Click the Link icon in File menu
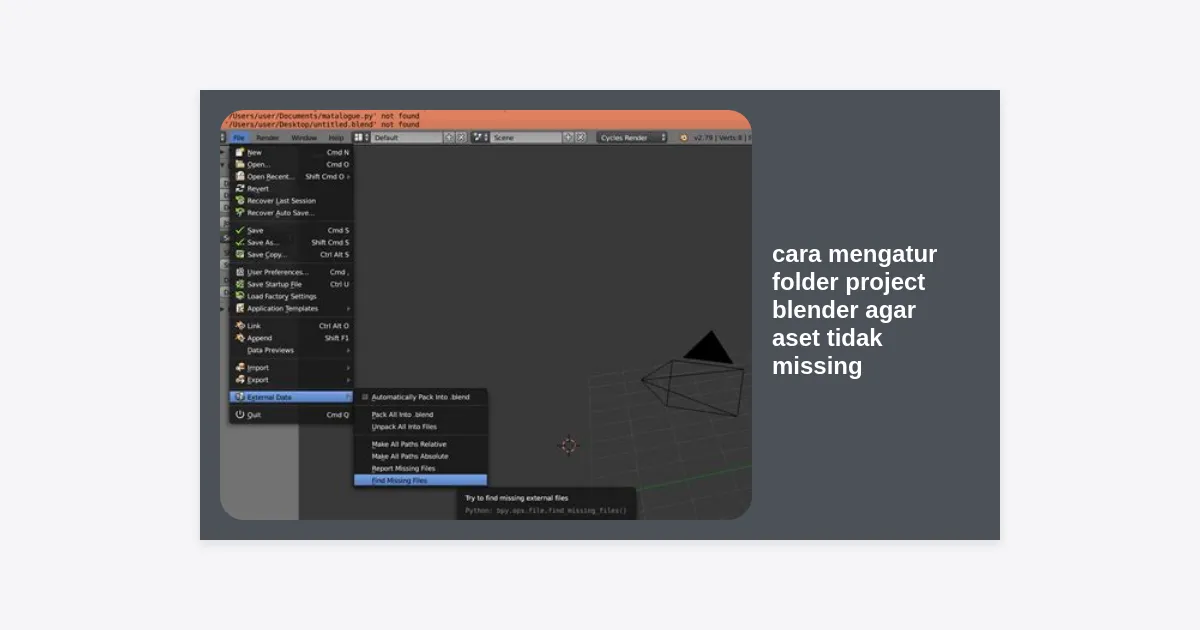The image size is (1200, 630). (x=240, y=326)
